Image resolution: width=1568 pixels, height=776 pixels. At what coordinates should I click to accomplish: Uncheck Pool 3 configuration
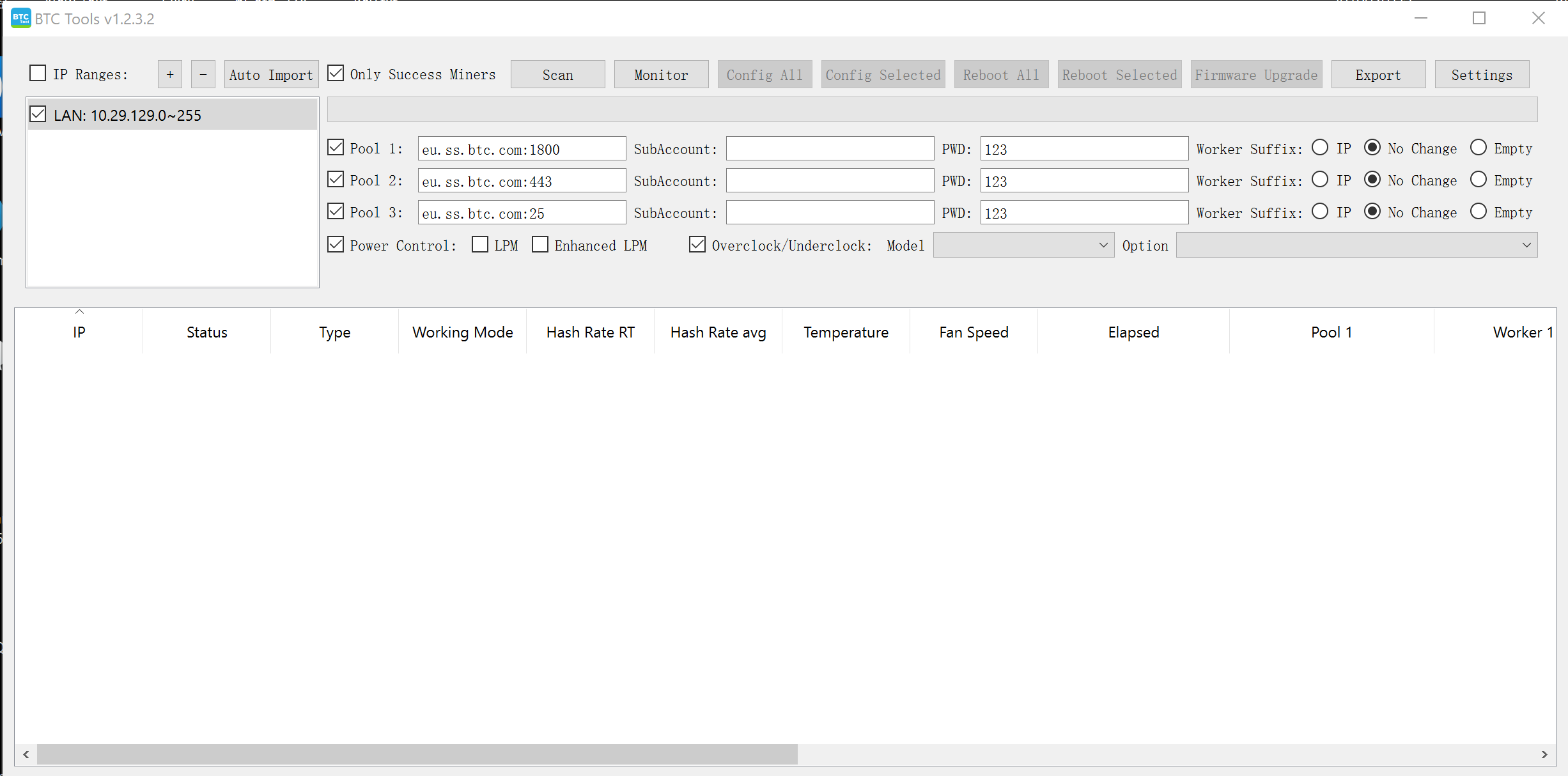click(336, 211)
